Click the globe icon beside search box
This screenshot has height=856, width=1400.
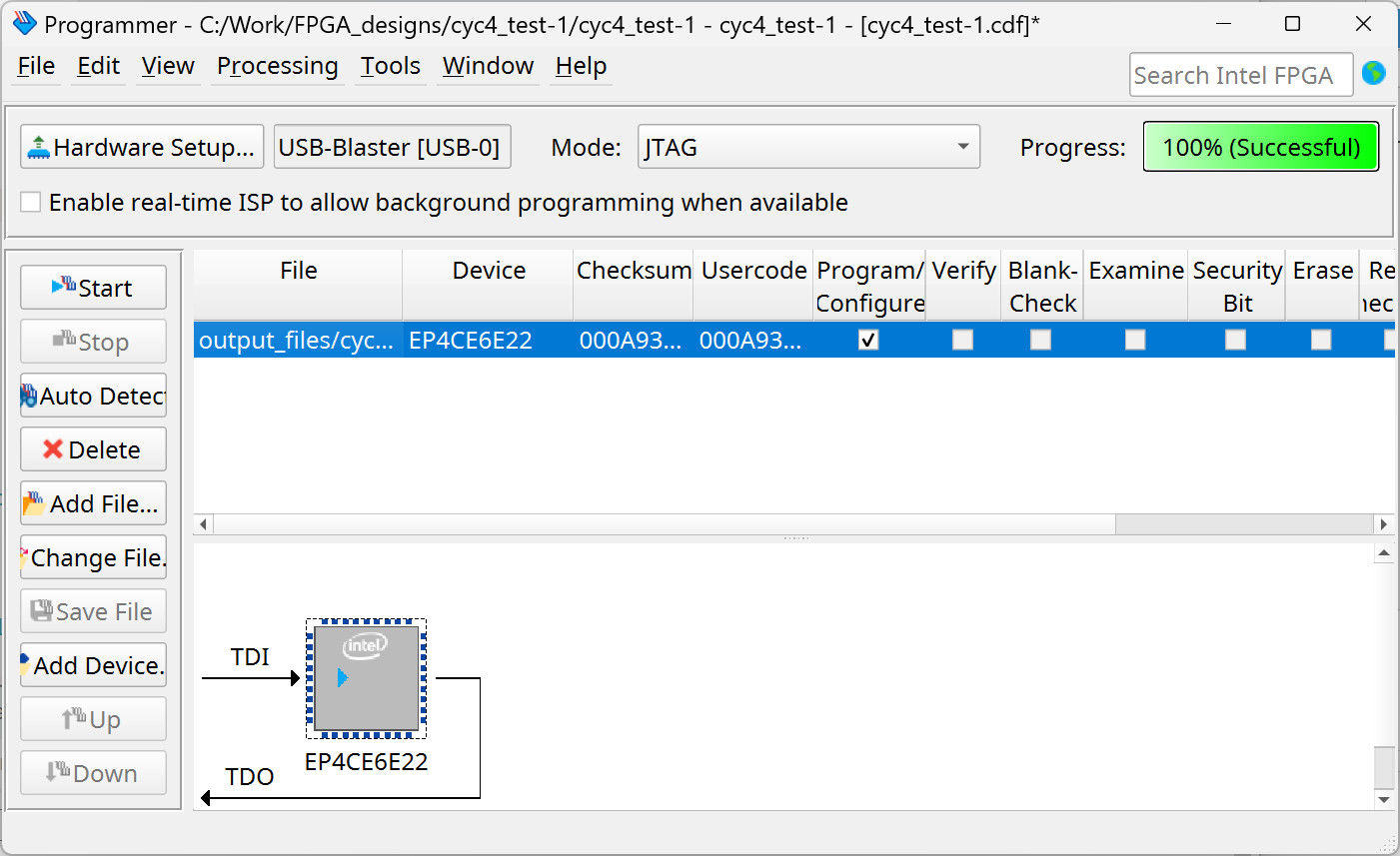pyautogui.click(x=1374, y=73)
